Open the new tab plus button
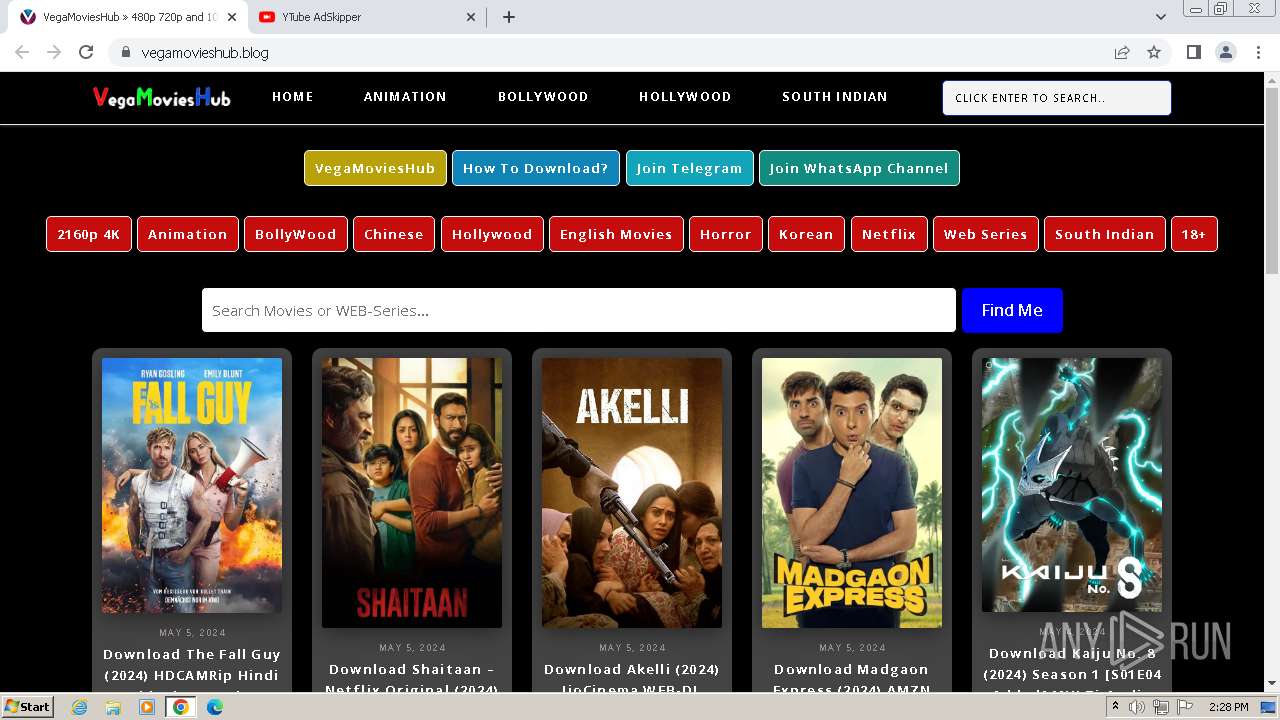This screenshot has height=720, width=1280. (508, 17)
